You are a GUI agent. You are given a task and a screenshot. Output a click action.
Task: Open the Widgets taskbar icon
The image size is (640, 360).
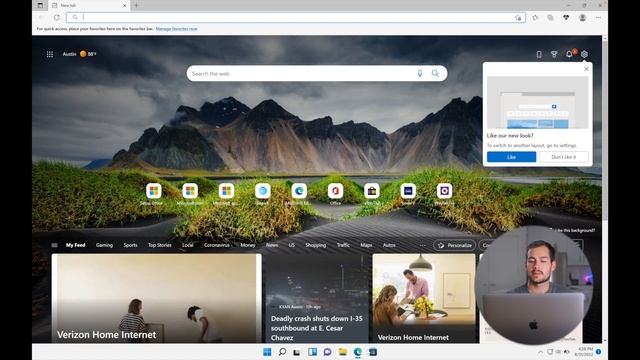312,352
